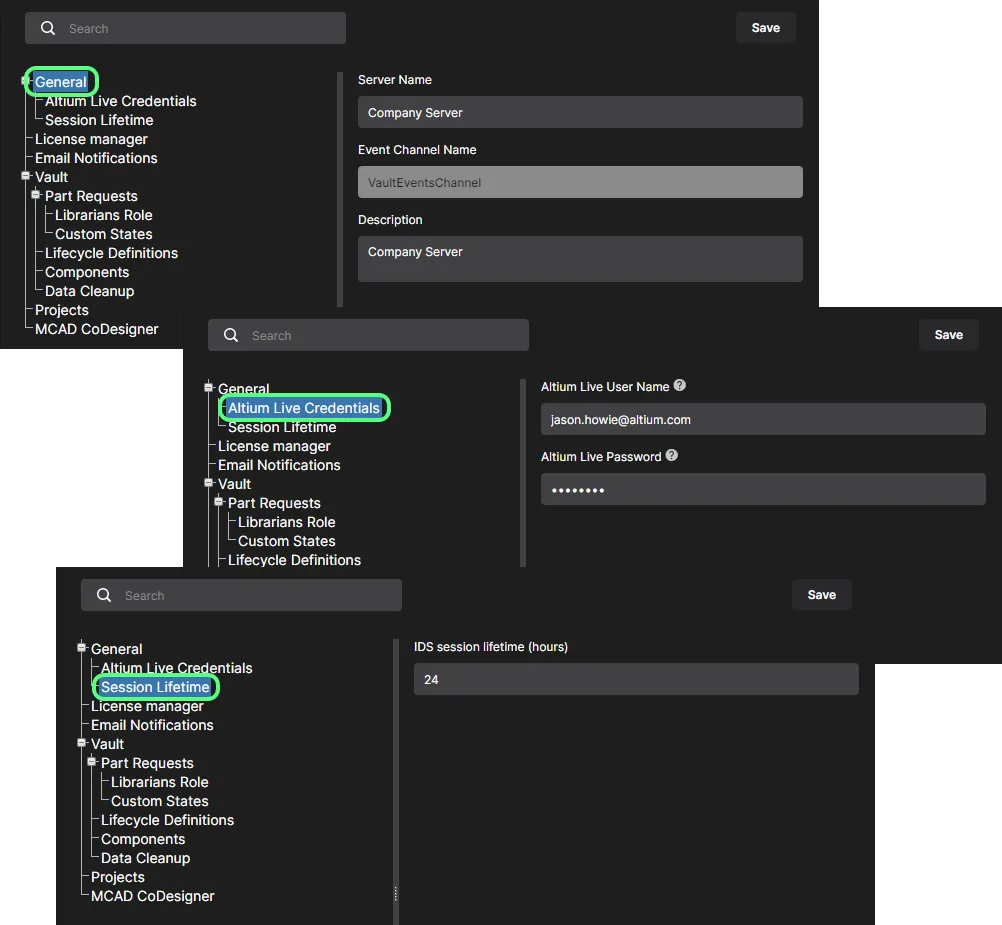1002x925 pixels.
Task: Edit the Description text area
Action: [x=580, y=259]
